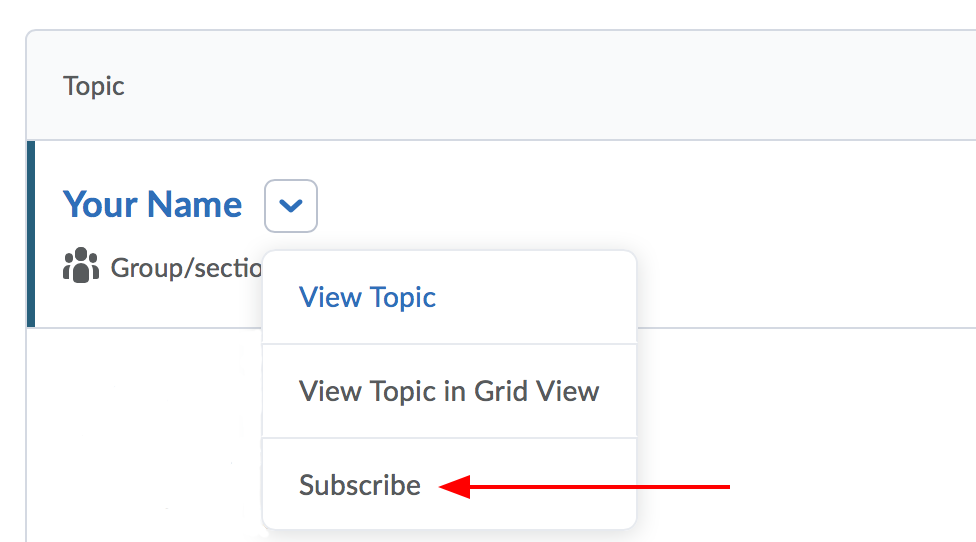
Task: Click the three-person silhouette icon
Action: tap(81, 266)
